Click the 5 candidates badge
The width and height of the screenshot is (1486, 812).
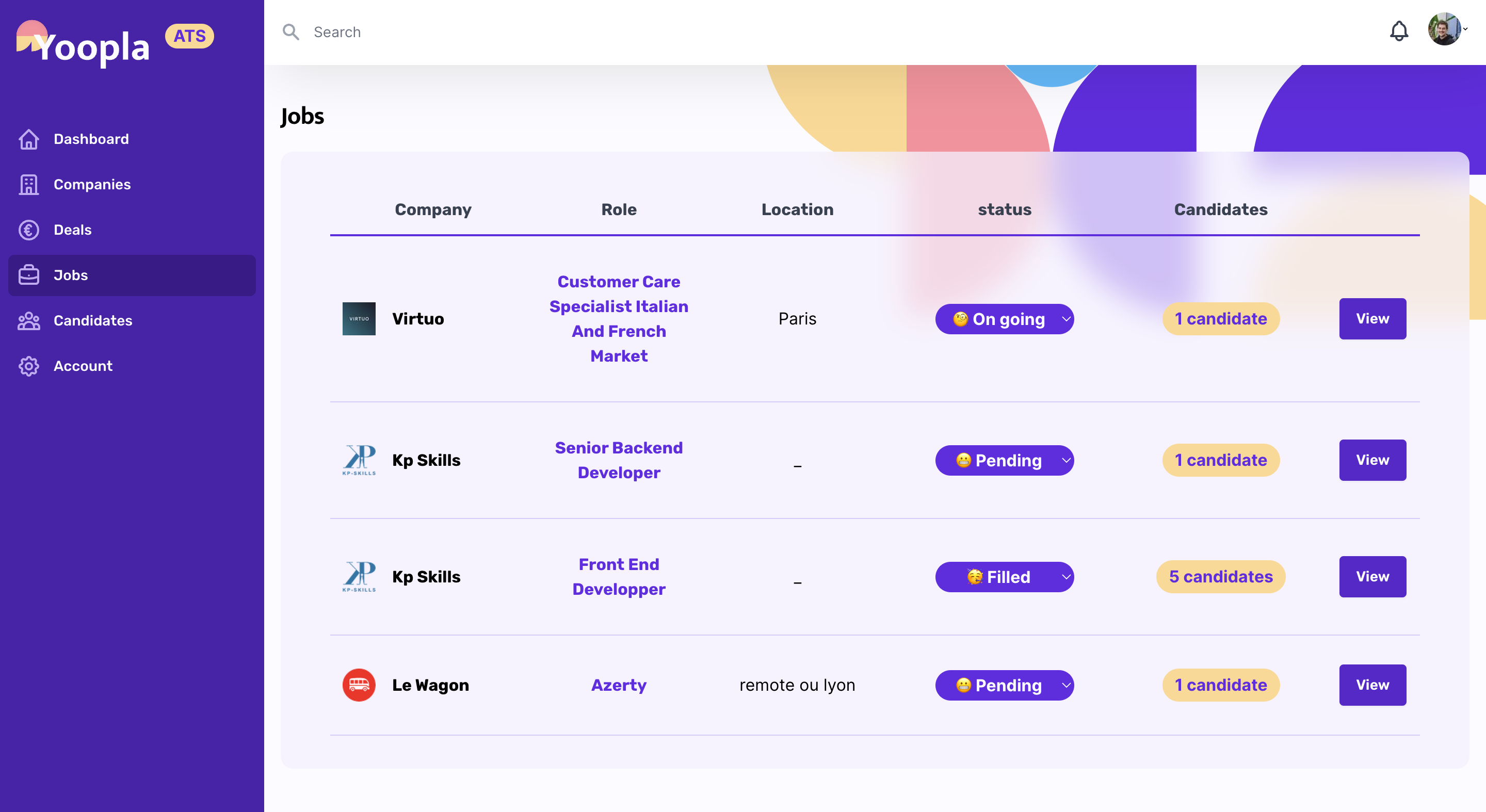(1220, 577)
